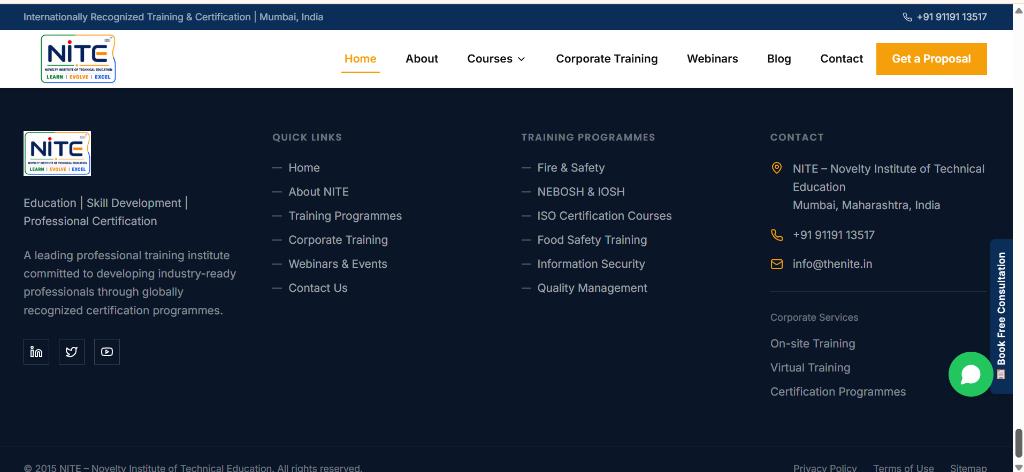1024x472 pixels.
Task: Open the LinkedIn social icon
Action: pos(36,352)
